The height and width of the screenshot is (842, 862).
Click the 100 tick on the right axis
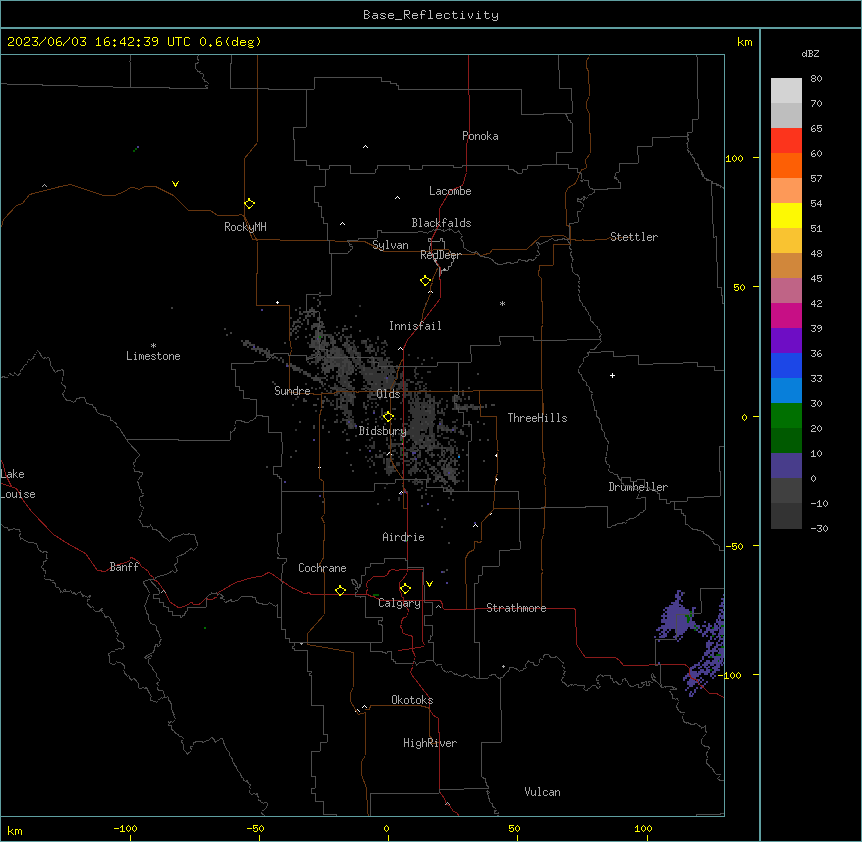734,158
